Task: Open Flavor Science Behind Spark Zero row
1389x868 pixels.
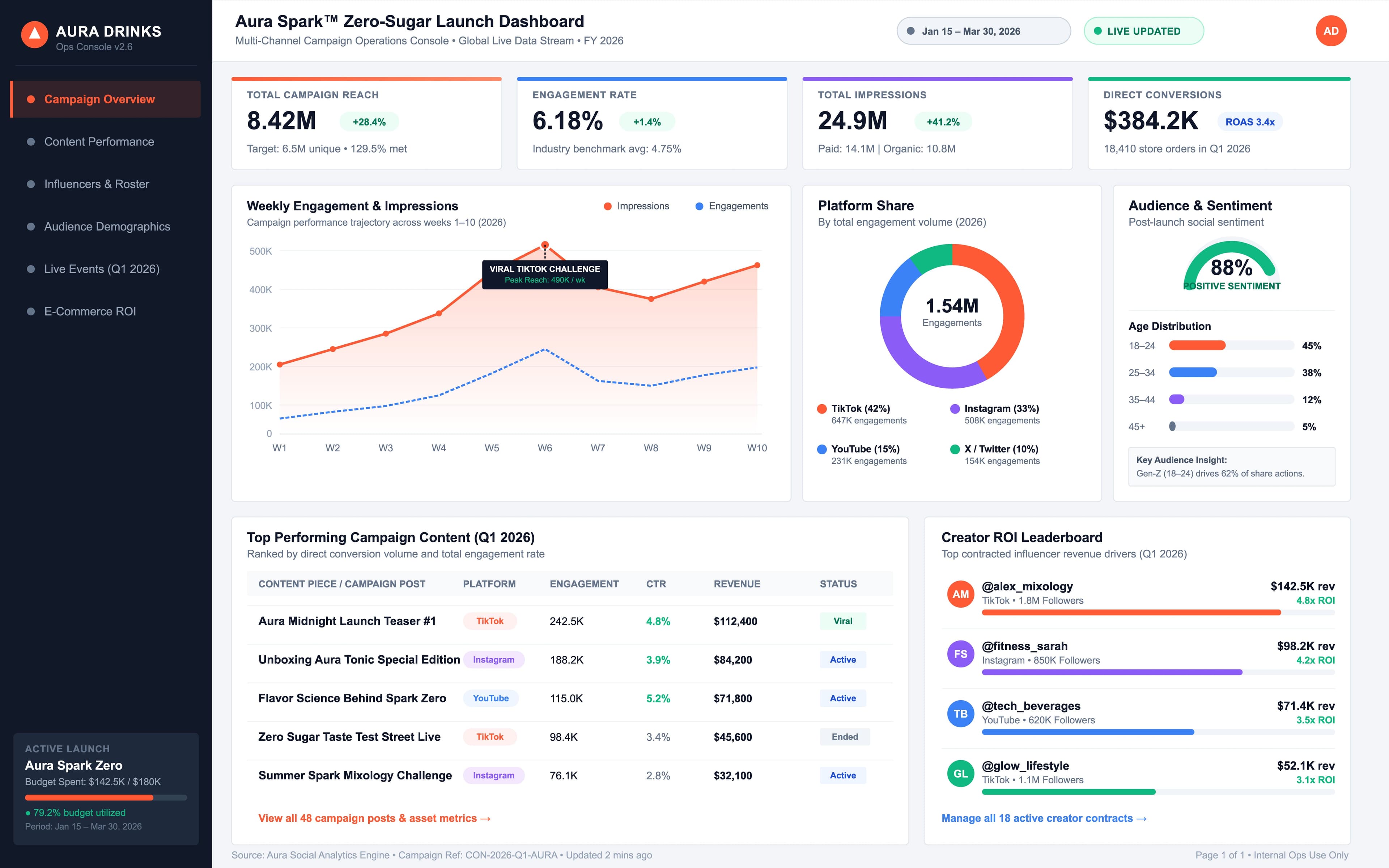Action: (x=569, y=698)
